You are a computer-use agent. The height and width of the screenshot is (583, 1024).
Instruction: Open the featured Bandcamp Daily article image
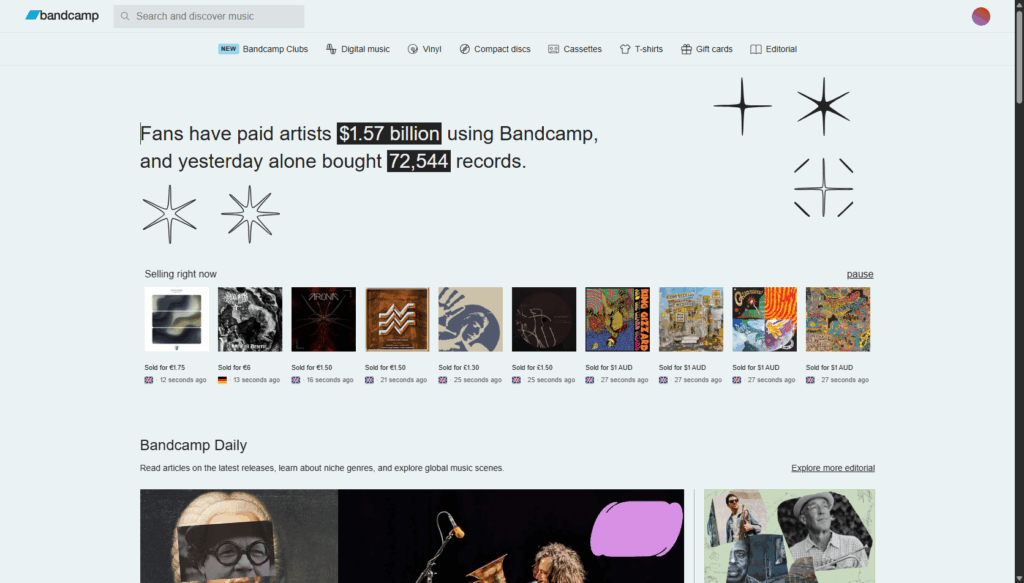tap(412, 536)
